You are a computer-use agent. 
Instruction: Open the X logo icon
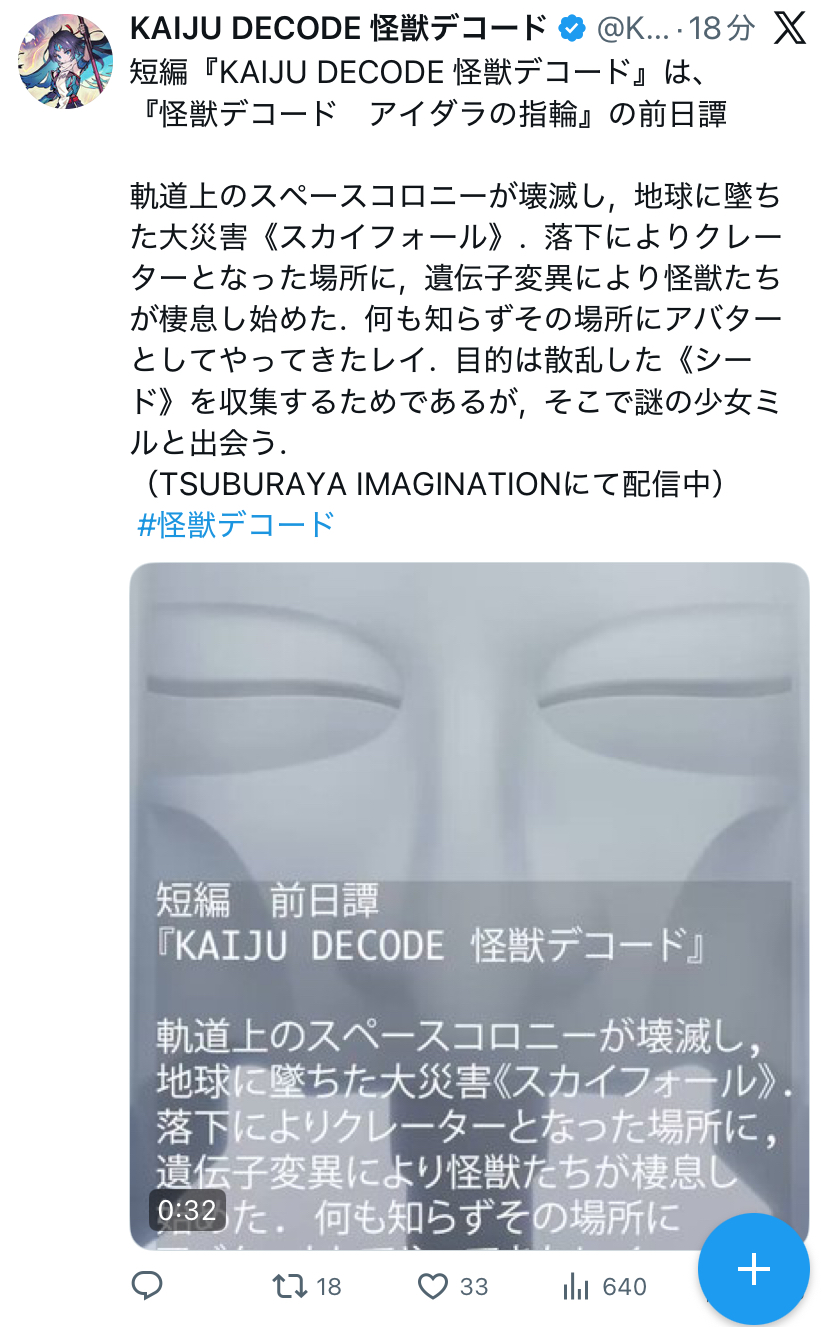point(790,29)
